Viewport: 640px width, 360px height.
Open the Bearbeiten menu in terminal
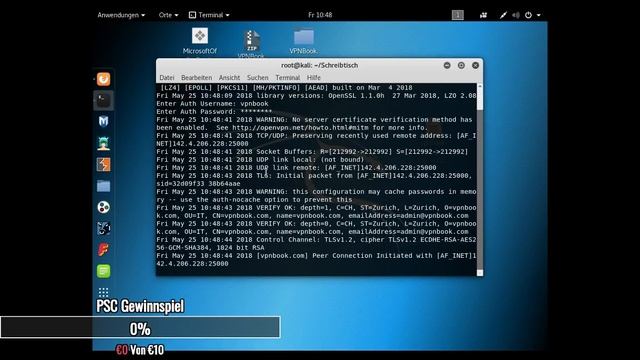196,78
